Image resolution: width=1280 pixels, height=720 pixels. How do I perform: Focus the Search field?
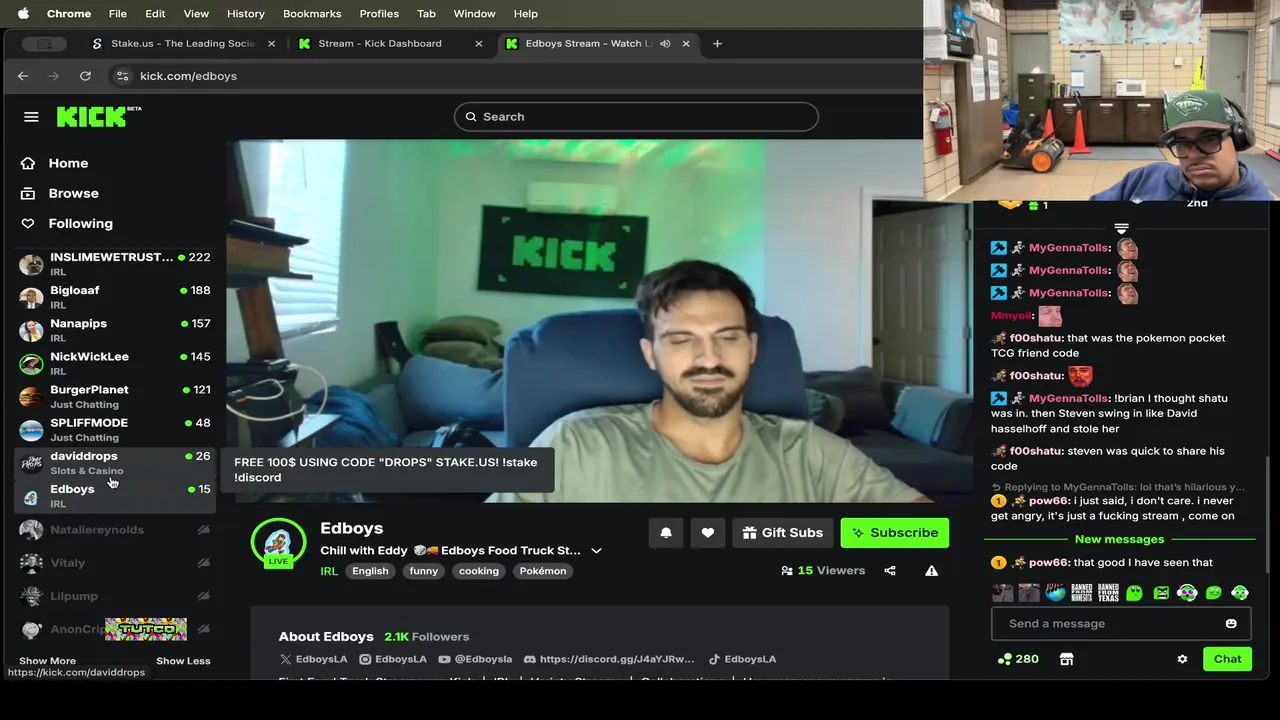pos(636,117)
